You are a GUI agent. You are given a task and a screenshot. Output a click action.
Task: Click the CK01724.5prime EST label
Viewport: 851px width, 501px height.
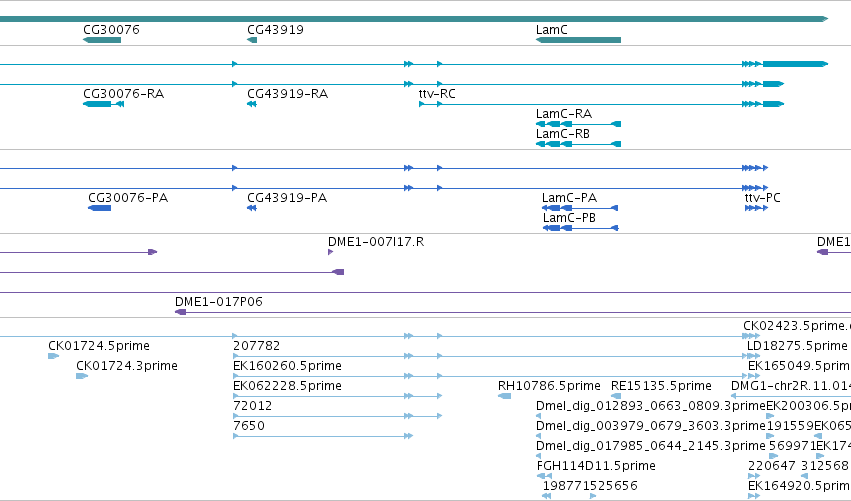[x=99, y=346]
